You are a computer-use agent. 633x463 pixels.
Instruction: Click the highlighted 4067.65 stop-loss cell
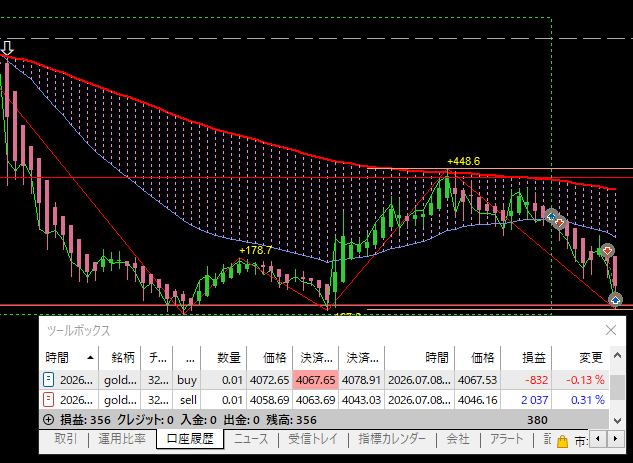[316, 380]
